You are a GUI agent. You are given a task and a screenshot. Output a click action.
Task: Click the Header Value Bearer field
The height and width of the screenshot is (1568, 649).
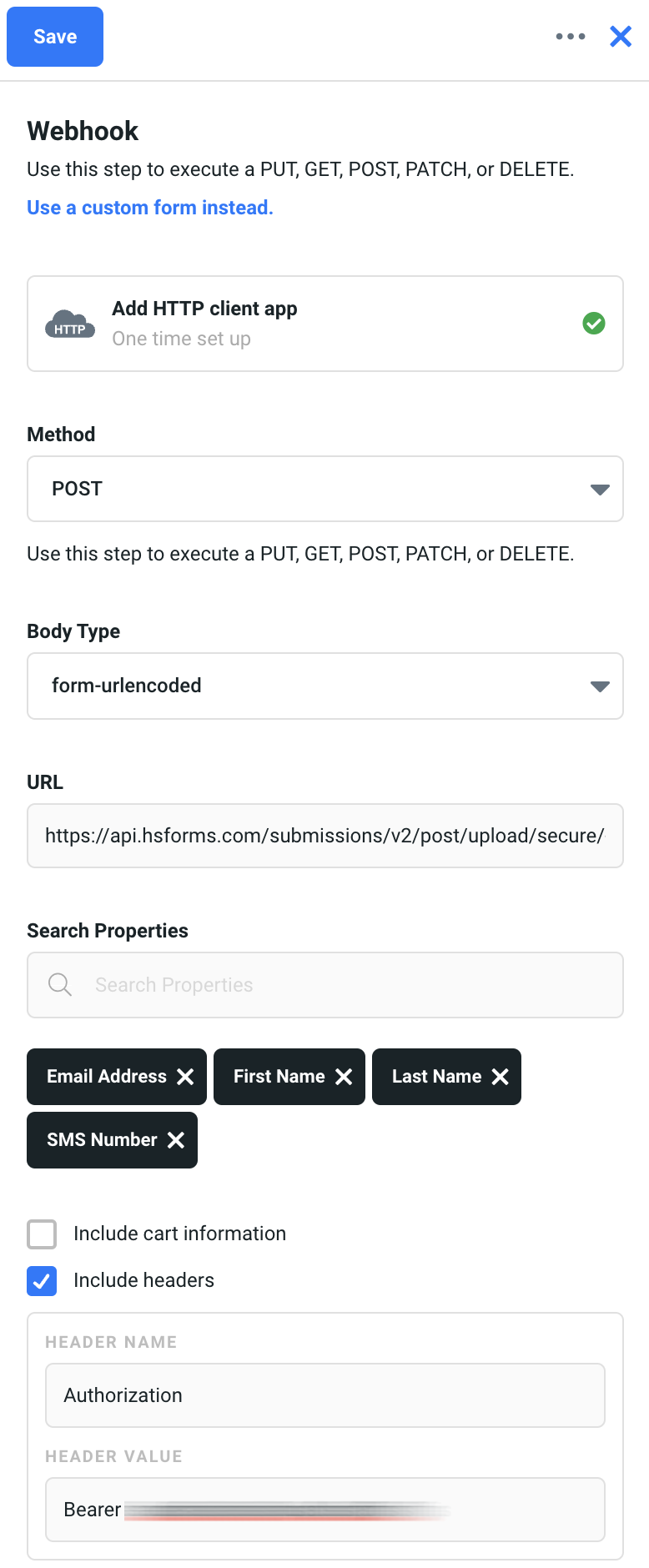tap(325, 1510)
